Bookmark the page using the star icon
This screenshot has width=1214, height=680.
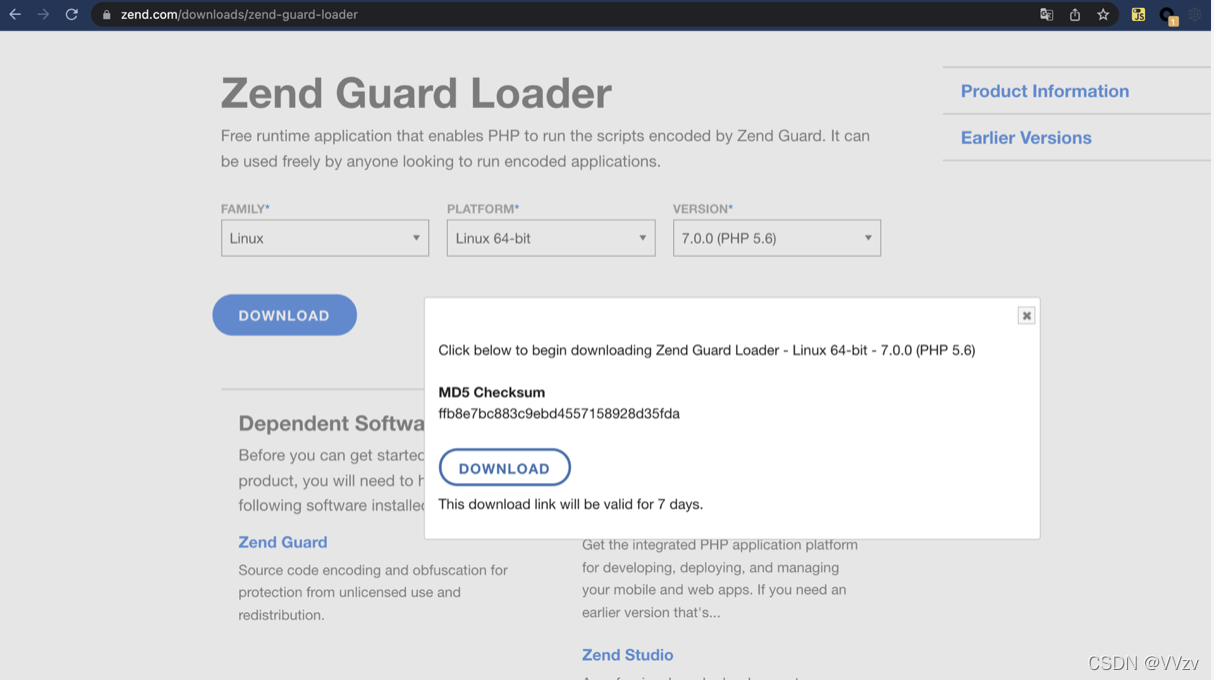point(1103,15)
